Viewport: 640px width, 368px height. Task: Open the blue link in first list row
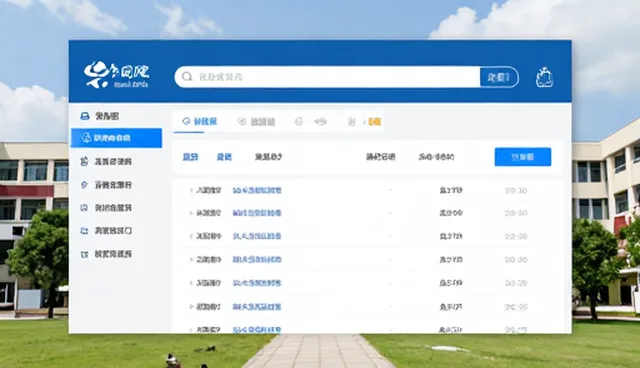[x=257, y=190]
